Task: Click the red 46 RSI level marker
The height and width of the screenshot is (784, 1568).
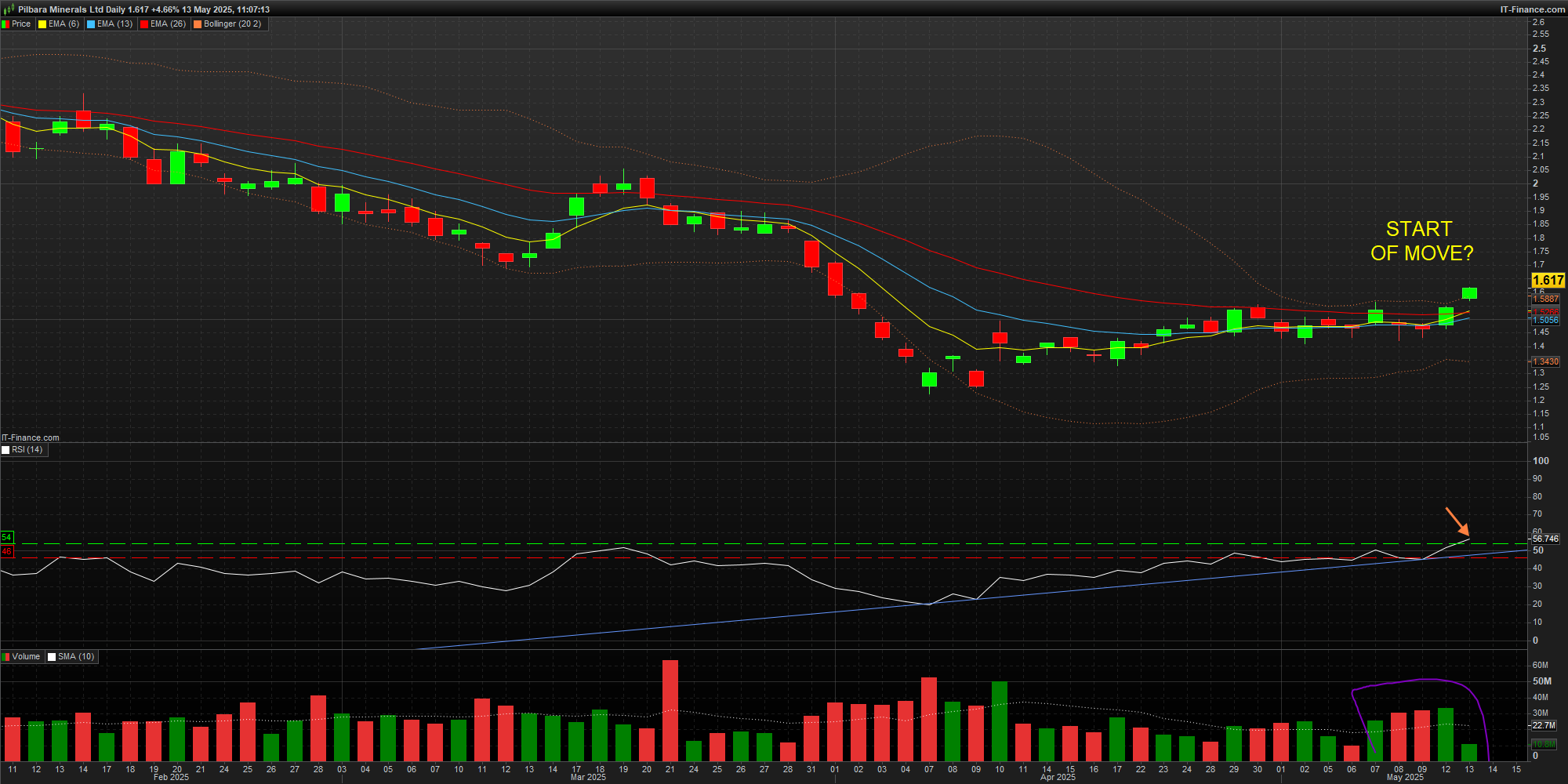Action: (x=6, y=552)
